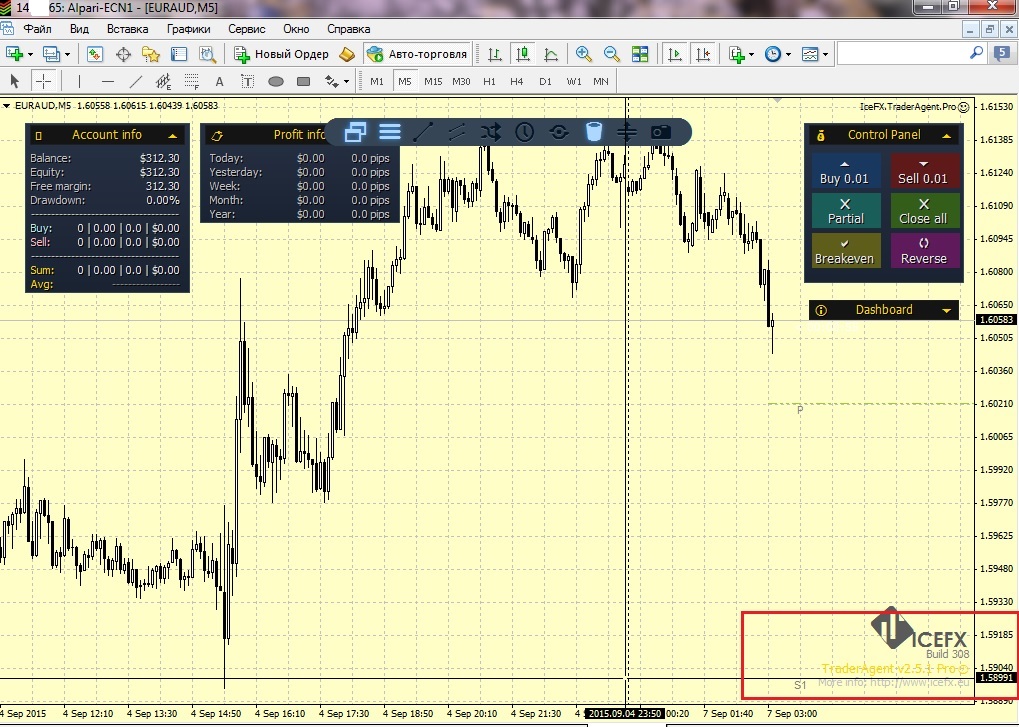
Task: Select the text label 'T' tool
Action: point(247,81)
